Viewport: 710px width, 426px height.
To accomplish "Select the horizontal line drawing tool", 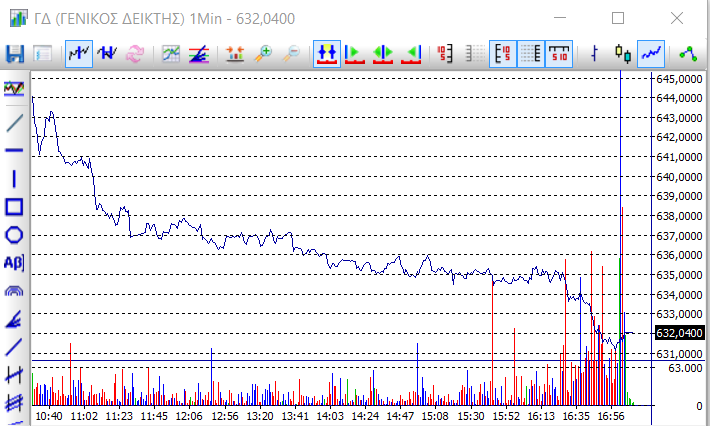I will [14, 150].
